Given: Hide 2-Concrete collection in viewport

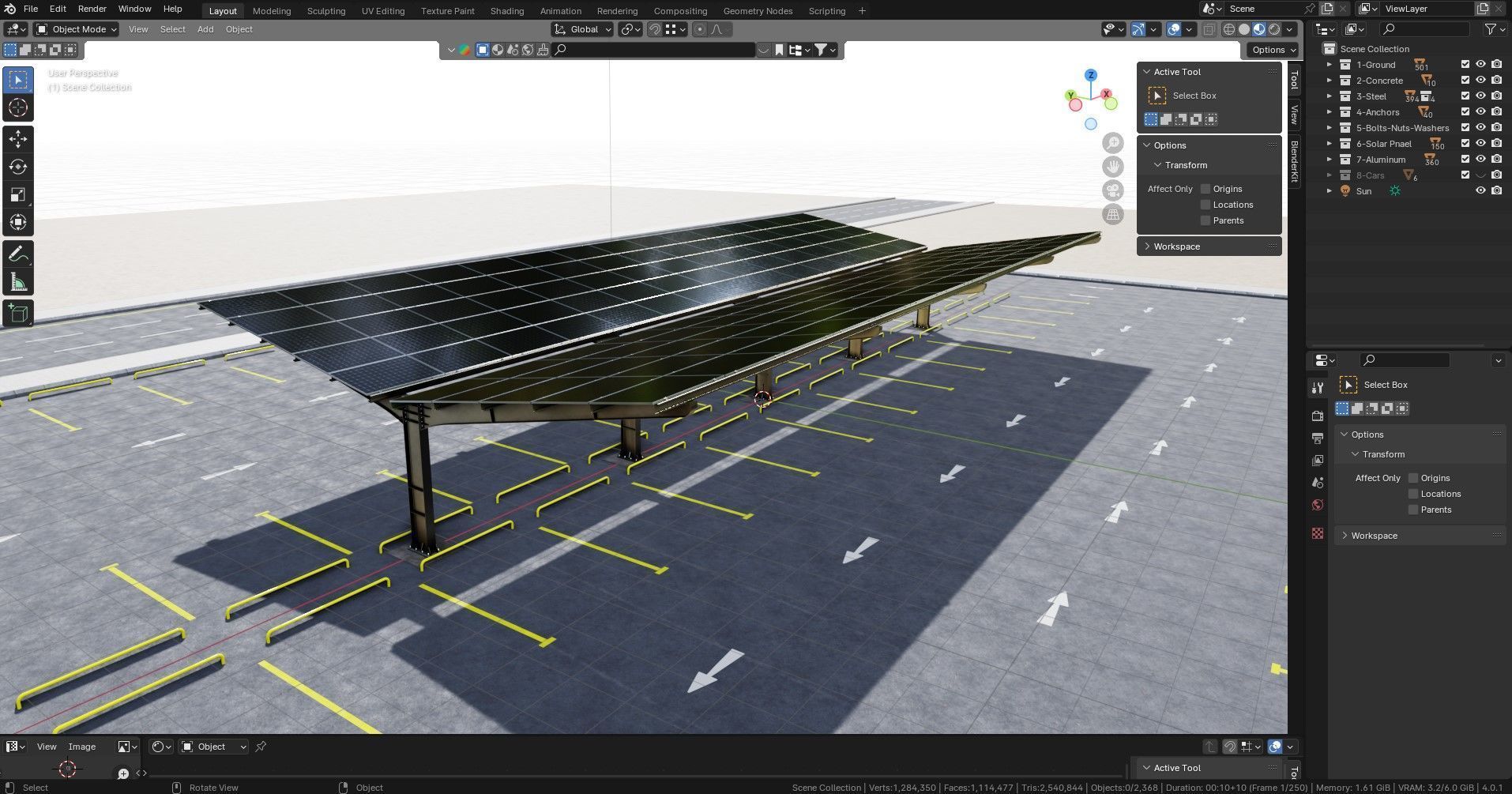Looking at the screenshot, I should tap(1481, 81).
